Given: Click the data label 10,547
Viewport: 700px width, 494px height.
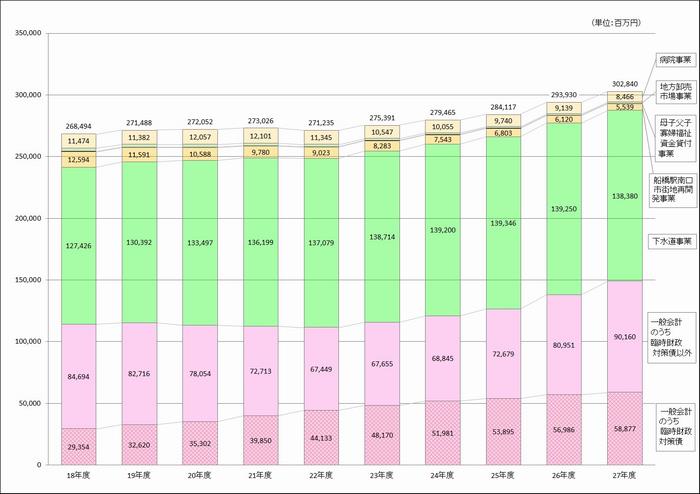Looking at the screenshot, I should (x=382, y=132).
